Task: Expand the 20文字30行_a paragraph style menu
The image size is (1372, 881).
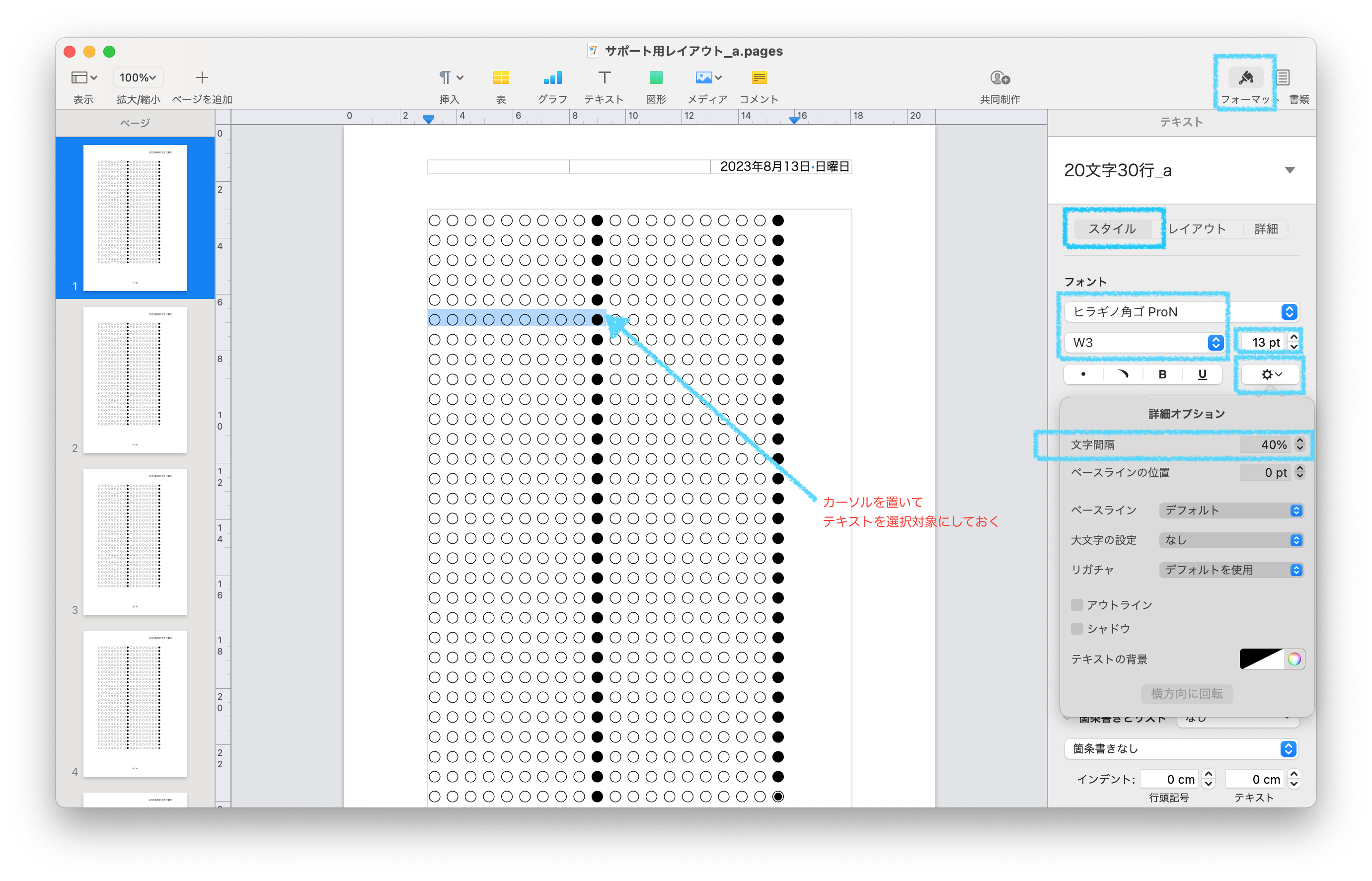Action: (1290, 170)
